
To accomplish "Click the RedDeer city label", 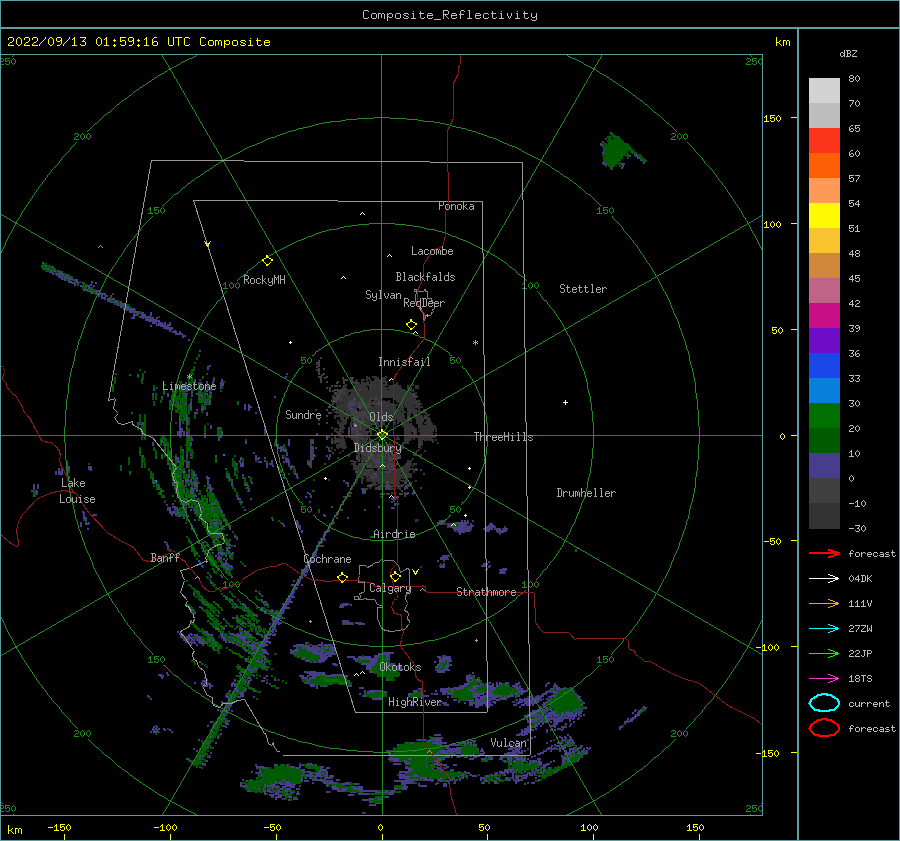I will click(x=424, y=303).
